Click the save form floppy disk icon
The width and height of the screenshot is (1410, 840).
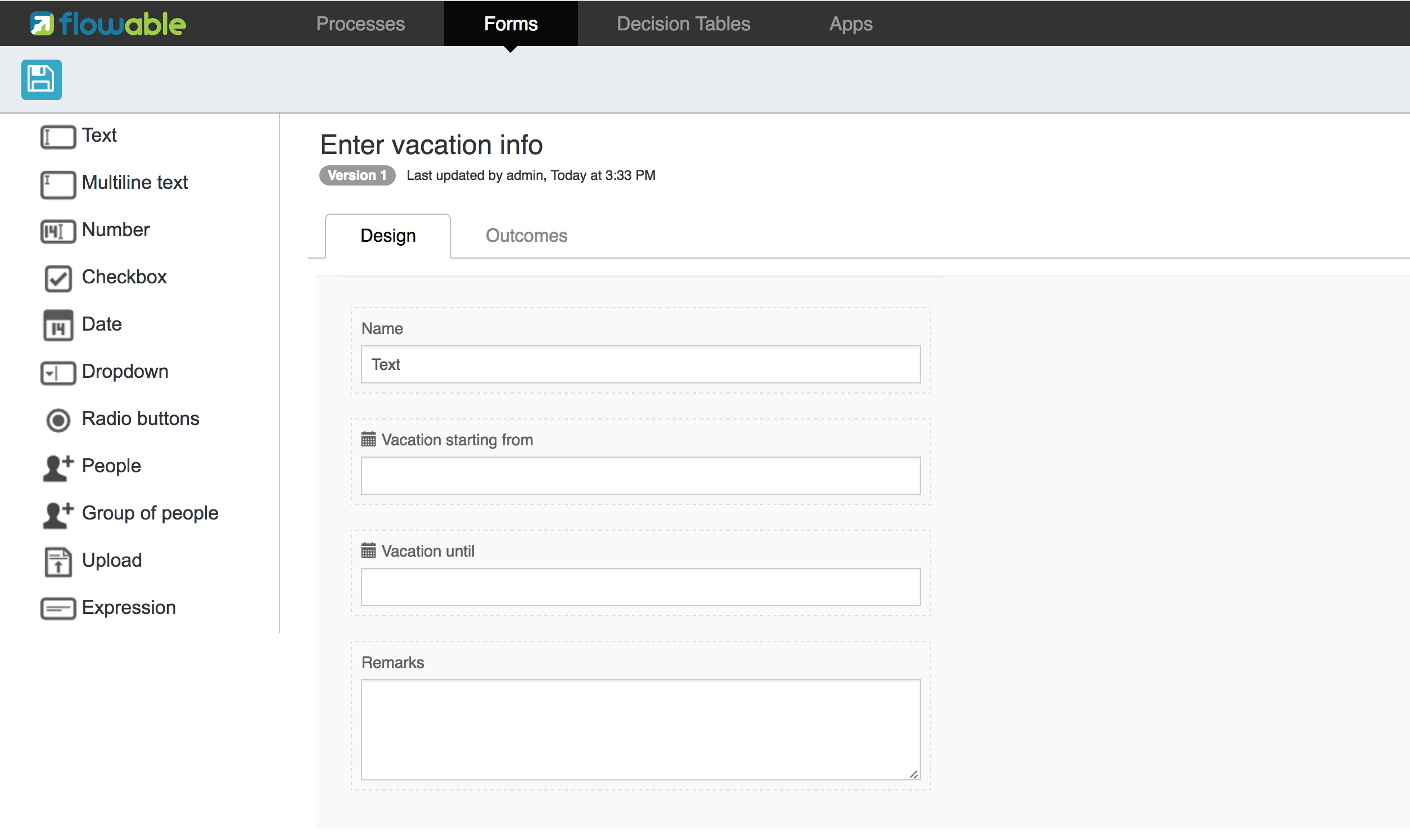point(41,79)
